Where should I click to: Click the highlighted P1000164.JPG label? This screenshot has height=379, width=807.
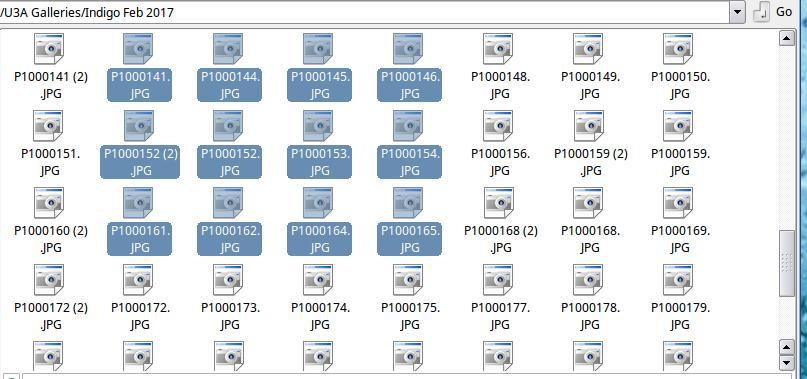320,239
